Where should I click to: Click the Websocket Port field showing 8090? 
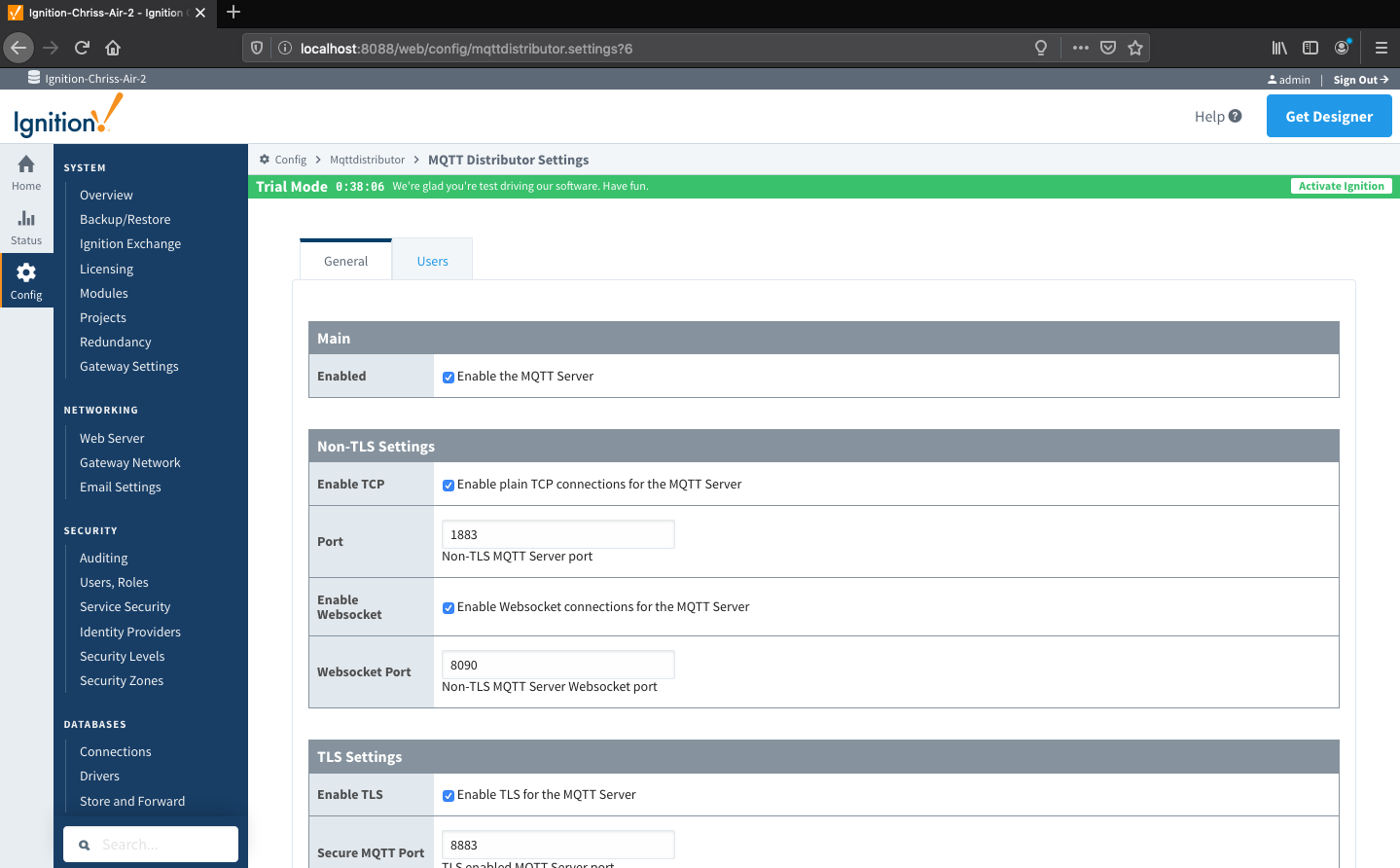(x=558, y=665)
